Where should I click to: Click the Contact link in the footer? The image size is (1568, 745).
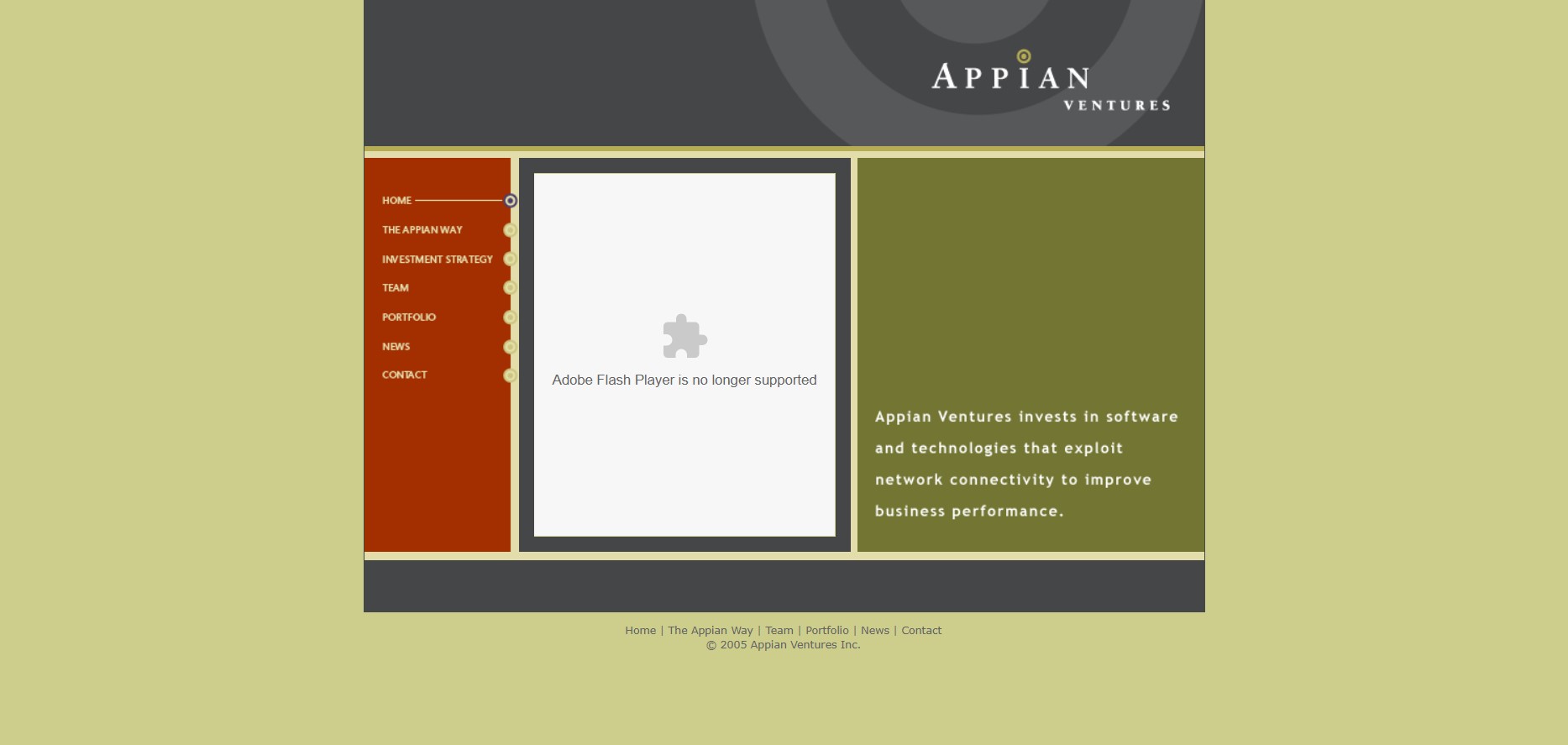click(x=921, y=631)
